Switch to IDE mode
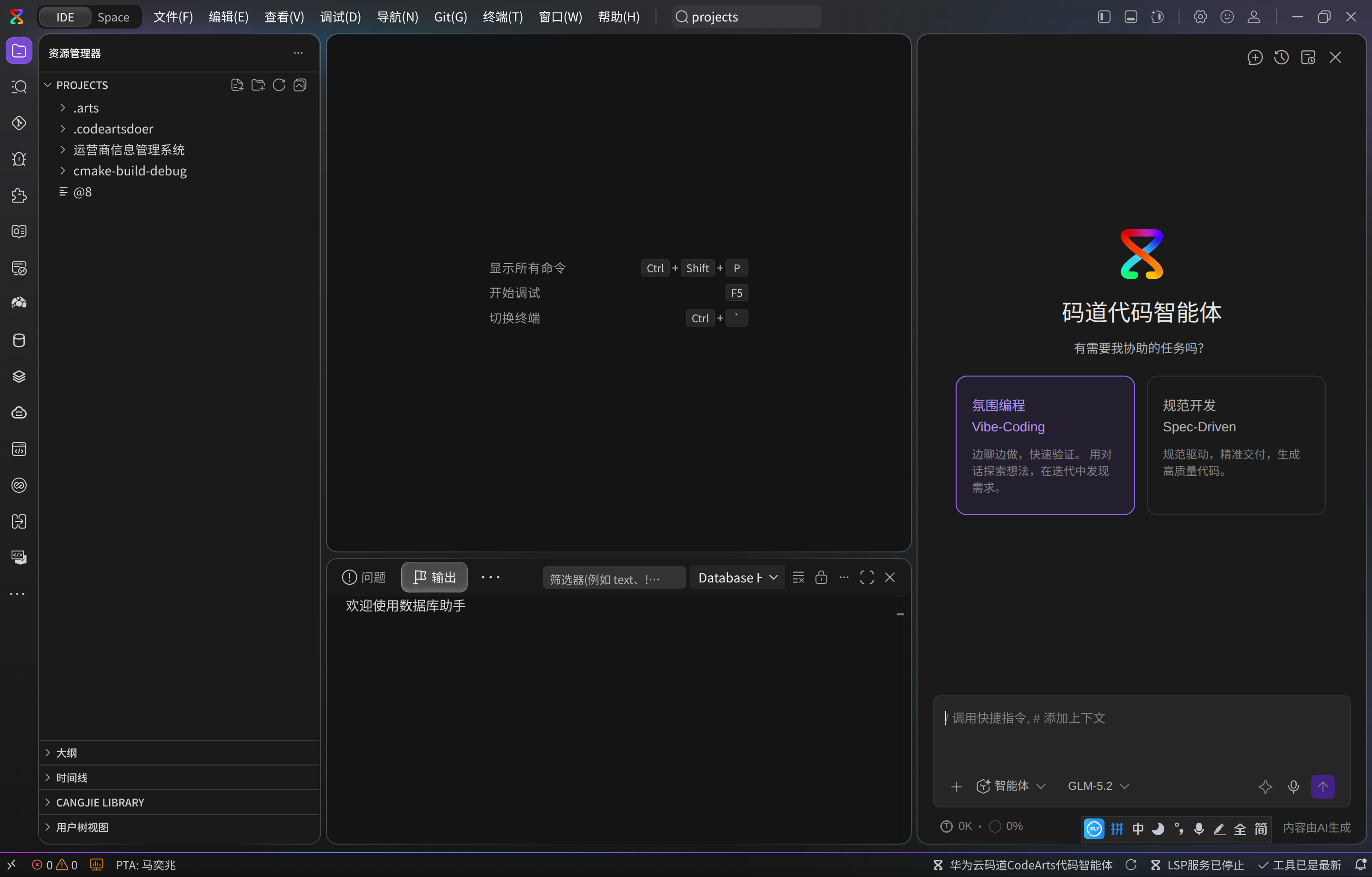This screenshot has width=1372, height=877. tap(65, 17)
